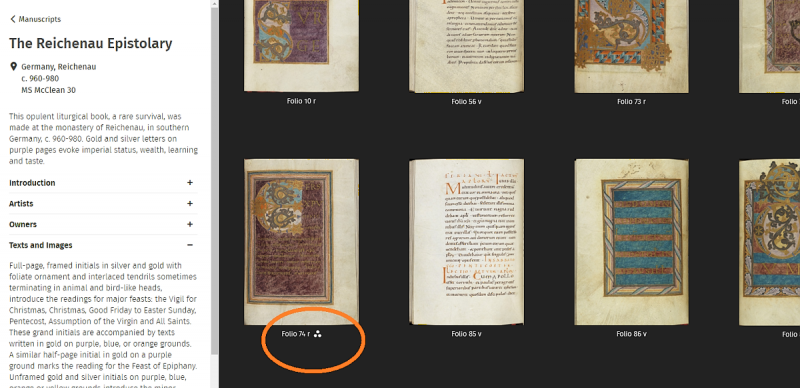Click the plus icon next to Artists
The width and height of the screenshot is (800, 388).
[190, 204]
